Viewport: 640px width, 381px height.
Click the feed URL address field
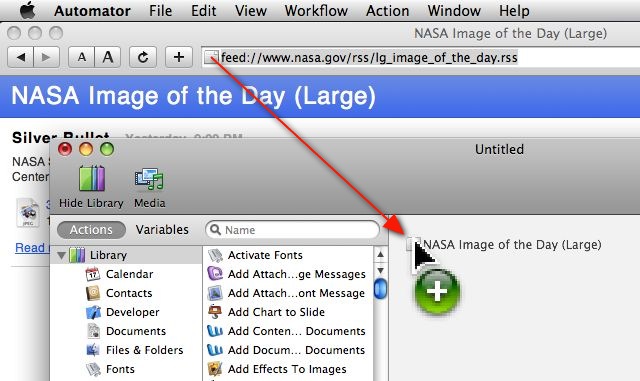[x=420, y=58]
